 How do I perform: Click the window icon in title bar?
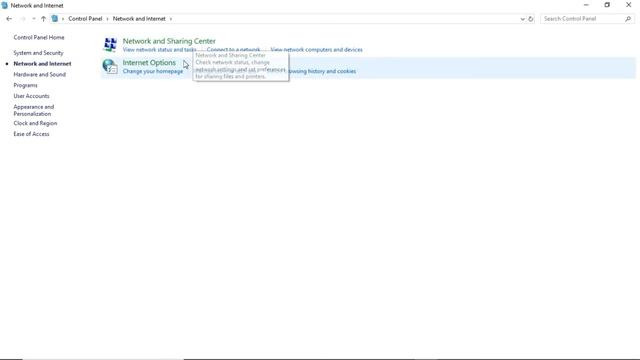pos(4,5)
